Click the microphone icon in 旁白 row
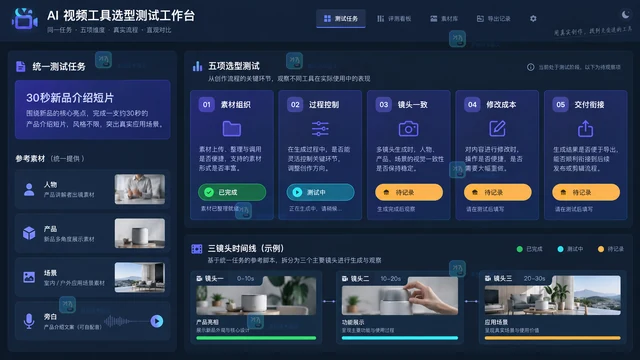This screenshot has height=360, width=640. 29,321
